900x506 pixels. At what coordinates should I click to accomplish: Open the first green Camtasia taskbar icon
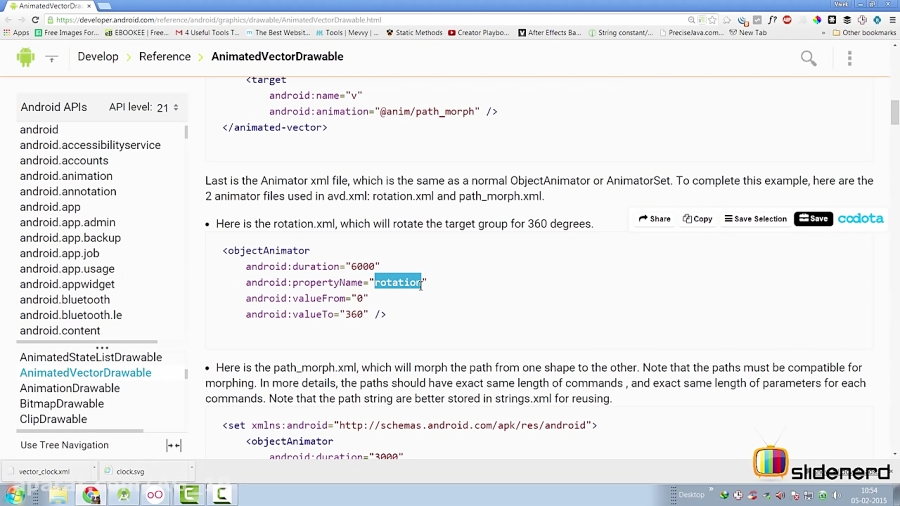click(189, 495)
